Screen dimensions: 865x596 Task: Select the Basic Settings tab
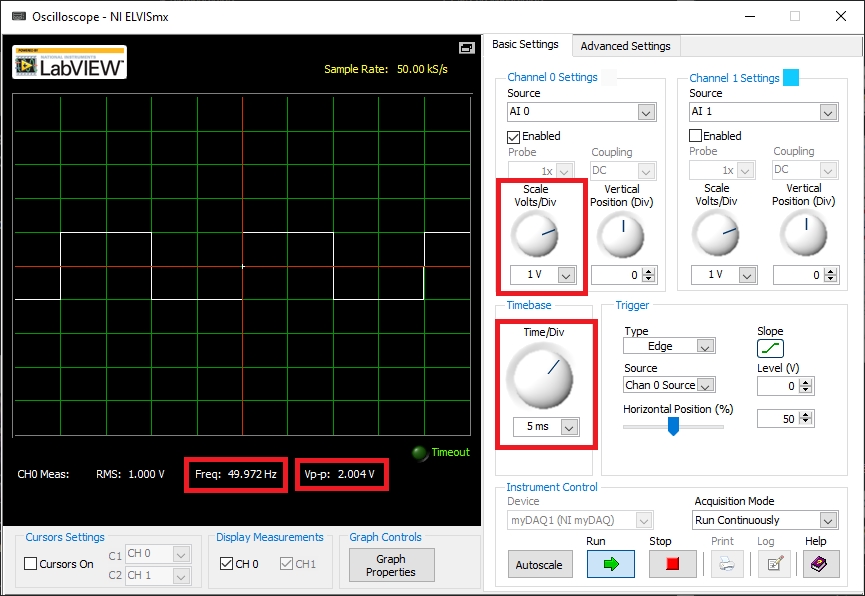(x=525, y=45)
